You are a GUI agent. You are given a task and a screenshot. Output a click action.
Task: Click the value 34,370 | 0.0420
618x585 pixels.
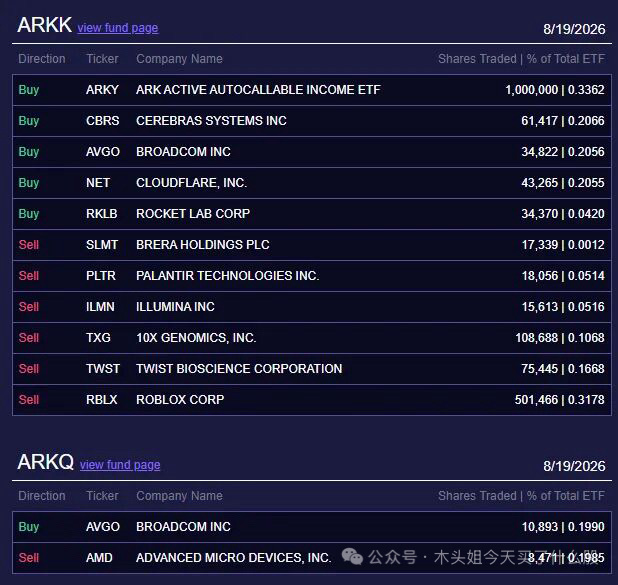tap(563, 214)
